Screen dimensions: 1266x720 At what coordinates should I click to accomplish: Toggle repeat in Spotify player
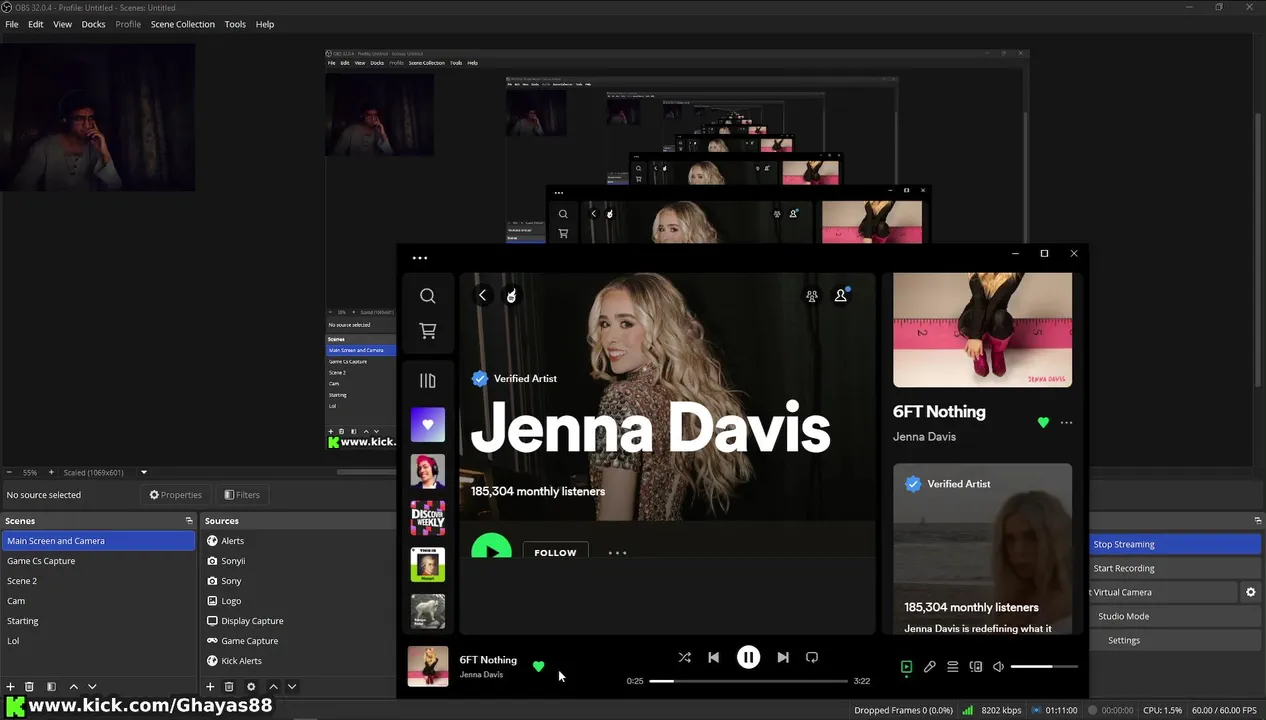[812, 657]
